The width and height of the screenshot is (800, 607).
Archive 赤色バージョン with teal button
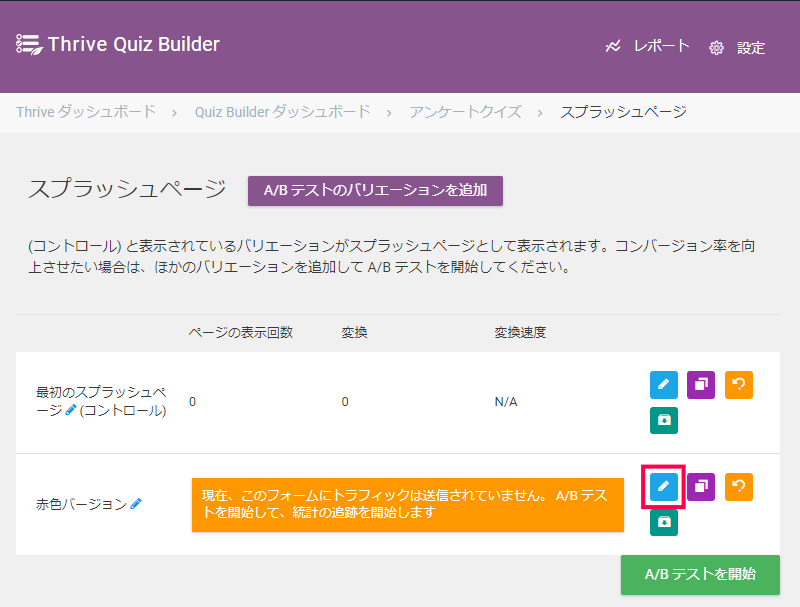tap(663, 522)
